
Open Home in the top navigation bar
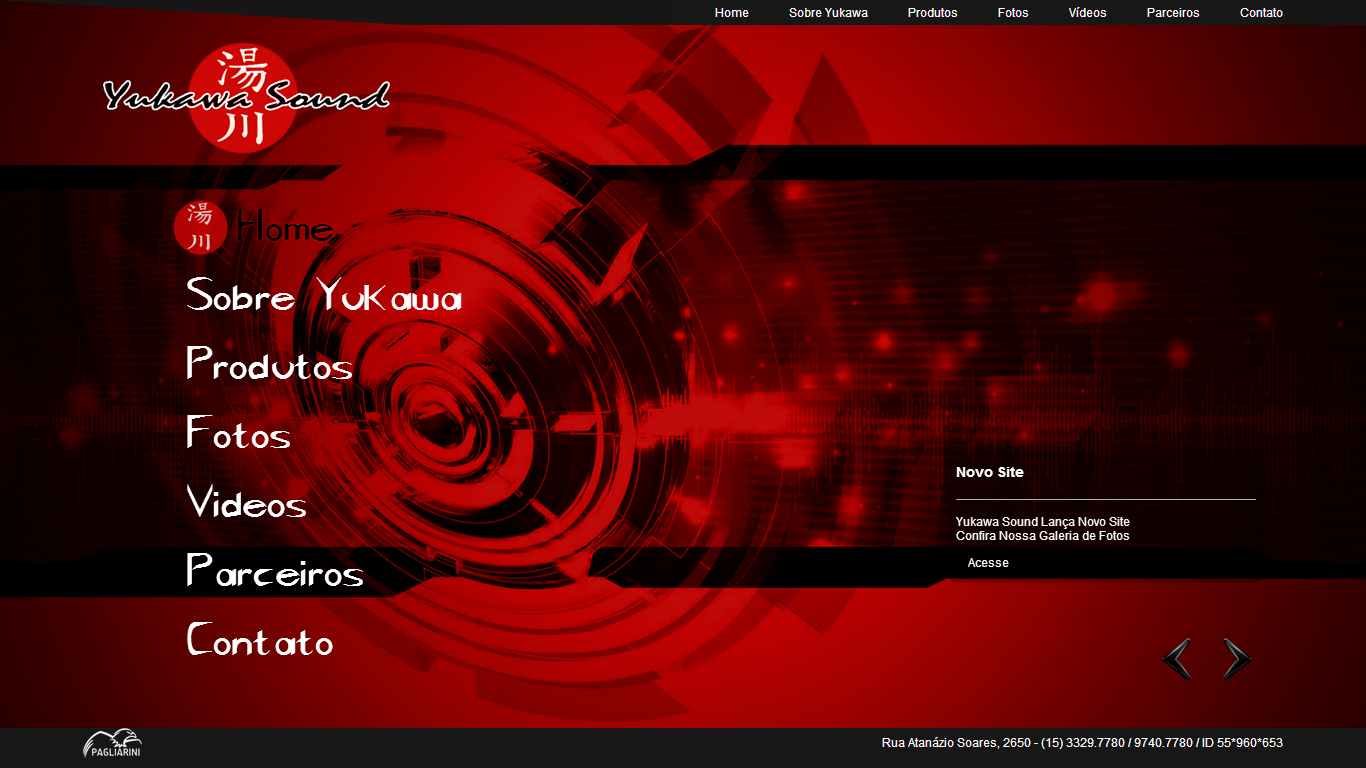(x=732, y=13)
